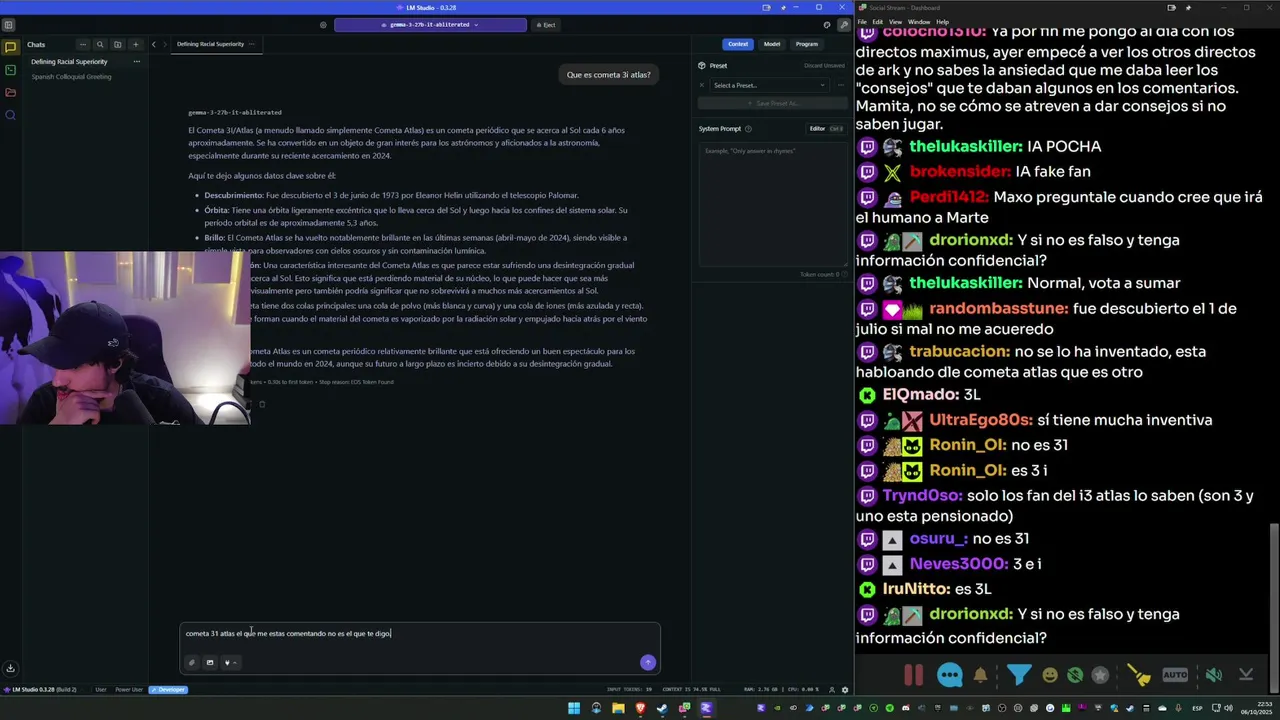Image resolution: width=1280 pixels, height=720 pixels.
Task: Open the settings gear in the LM Studio status bar
Action: [845, 689]
